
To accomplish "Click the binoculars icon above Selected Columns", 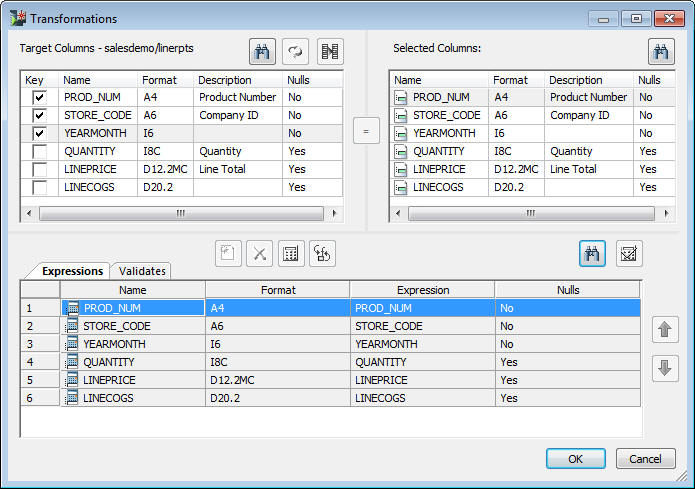I will (x=661, y=51).
